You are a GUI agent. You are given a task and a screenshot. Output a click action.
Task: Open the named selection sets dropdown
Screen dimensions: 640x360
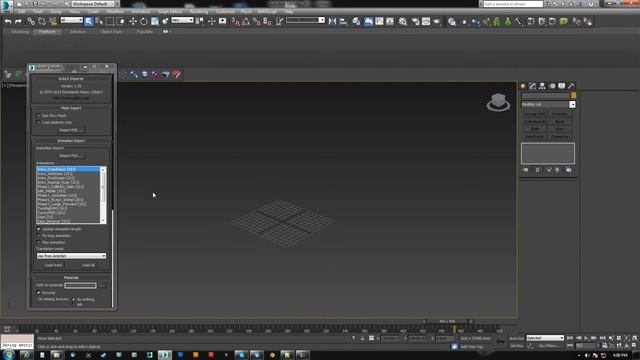point(305,20)
